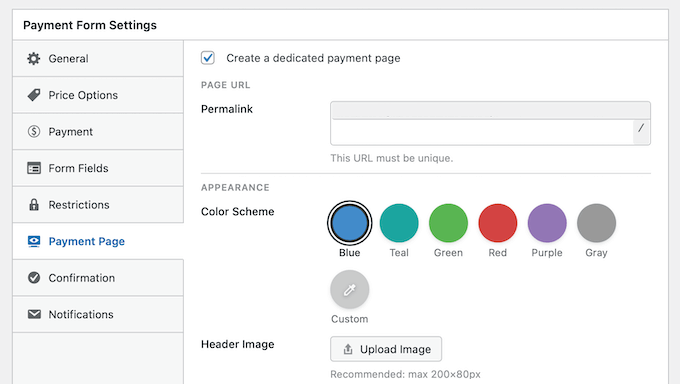Click the Notifications envelope icon
This screenshot has width=680, height=384.
pyautogui.click(x=34, y=314)
